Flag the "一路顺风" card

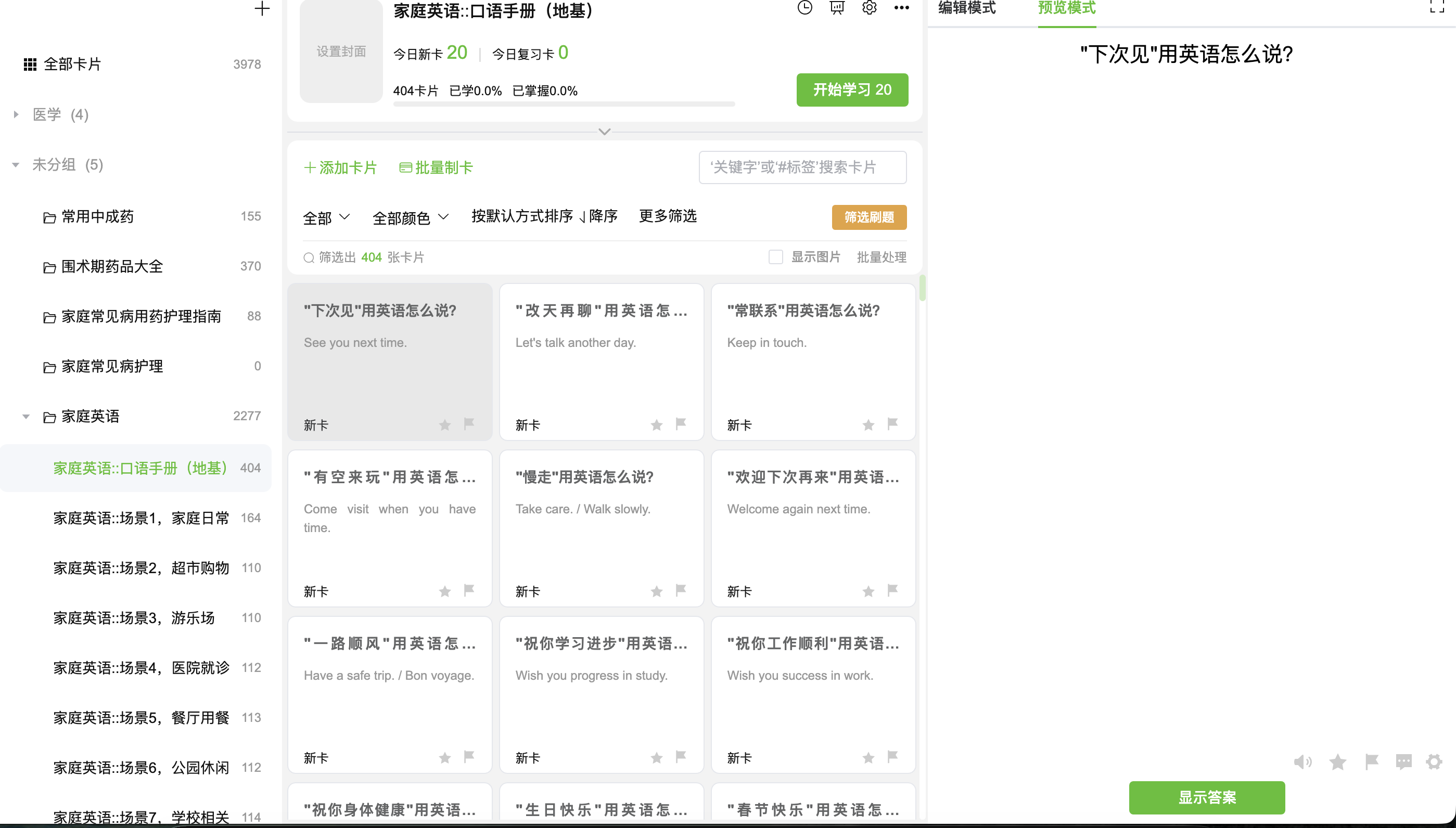[469, 757]
